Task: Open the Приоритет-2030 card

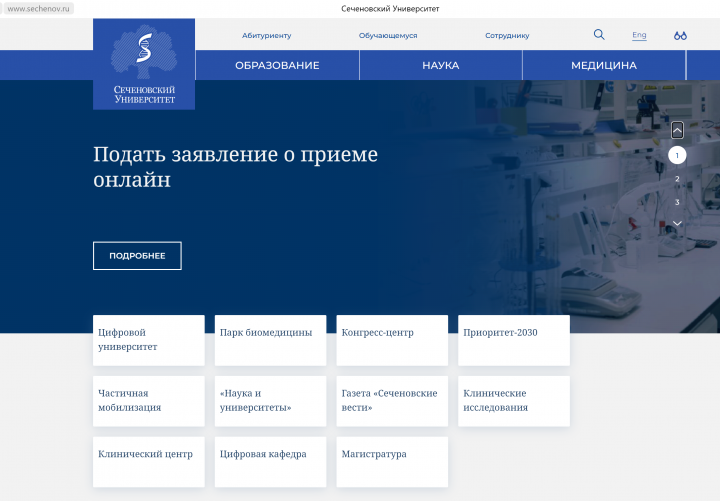Action: click(514, 340)
